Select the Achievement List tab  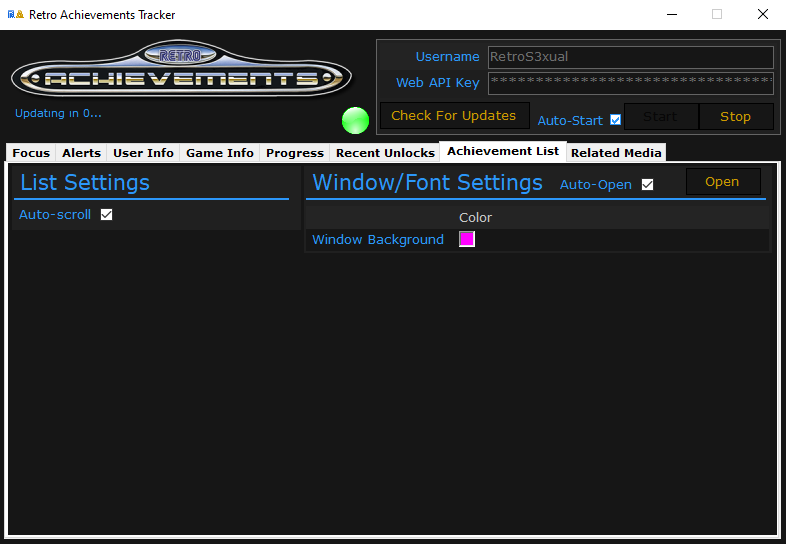pos(503,151)
